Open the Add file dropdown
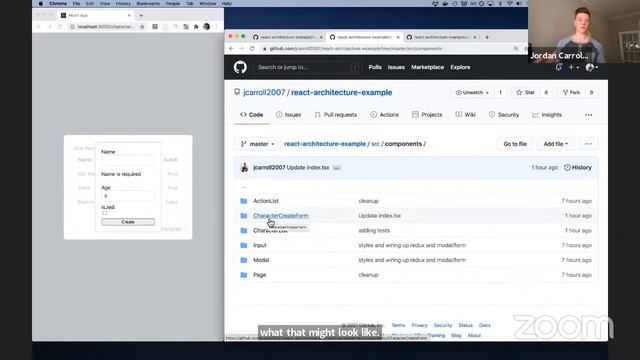The height and width of the screenshot is (360, 640). click(556, 144)
